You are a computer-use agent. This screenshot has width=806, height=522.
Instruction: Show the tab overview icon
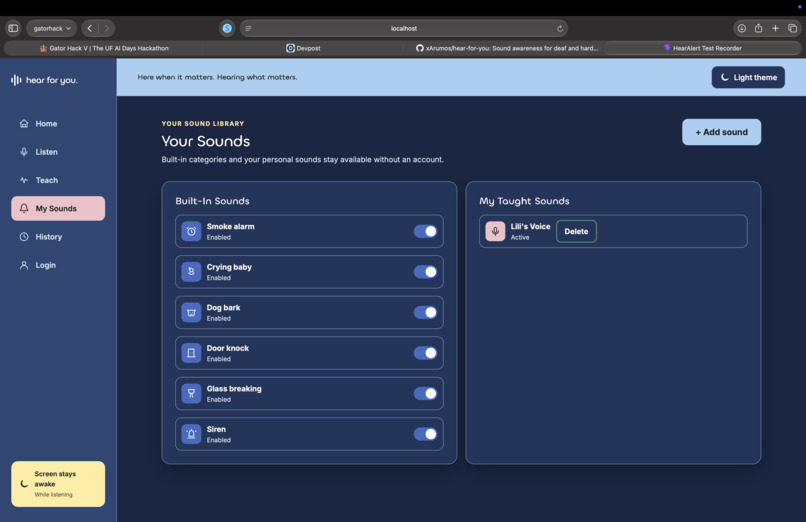[x=793, y=28]
